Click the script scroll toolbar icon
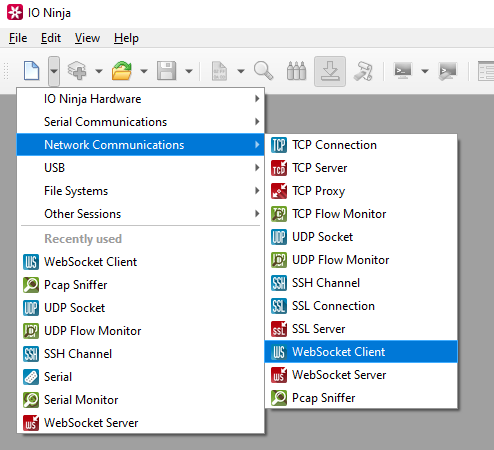The image size is (494, 450). click(363, 71)
